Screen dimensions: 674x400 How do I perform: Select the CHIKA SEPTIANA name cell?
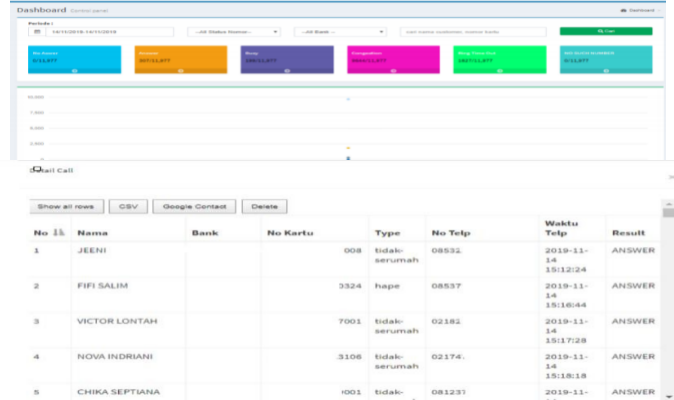[x=118, y=392]
